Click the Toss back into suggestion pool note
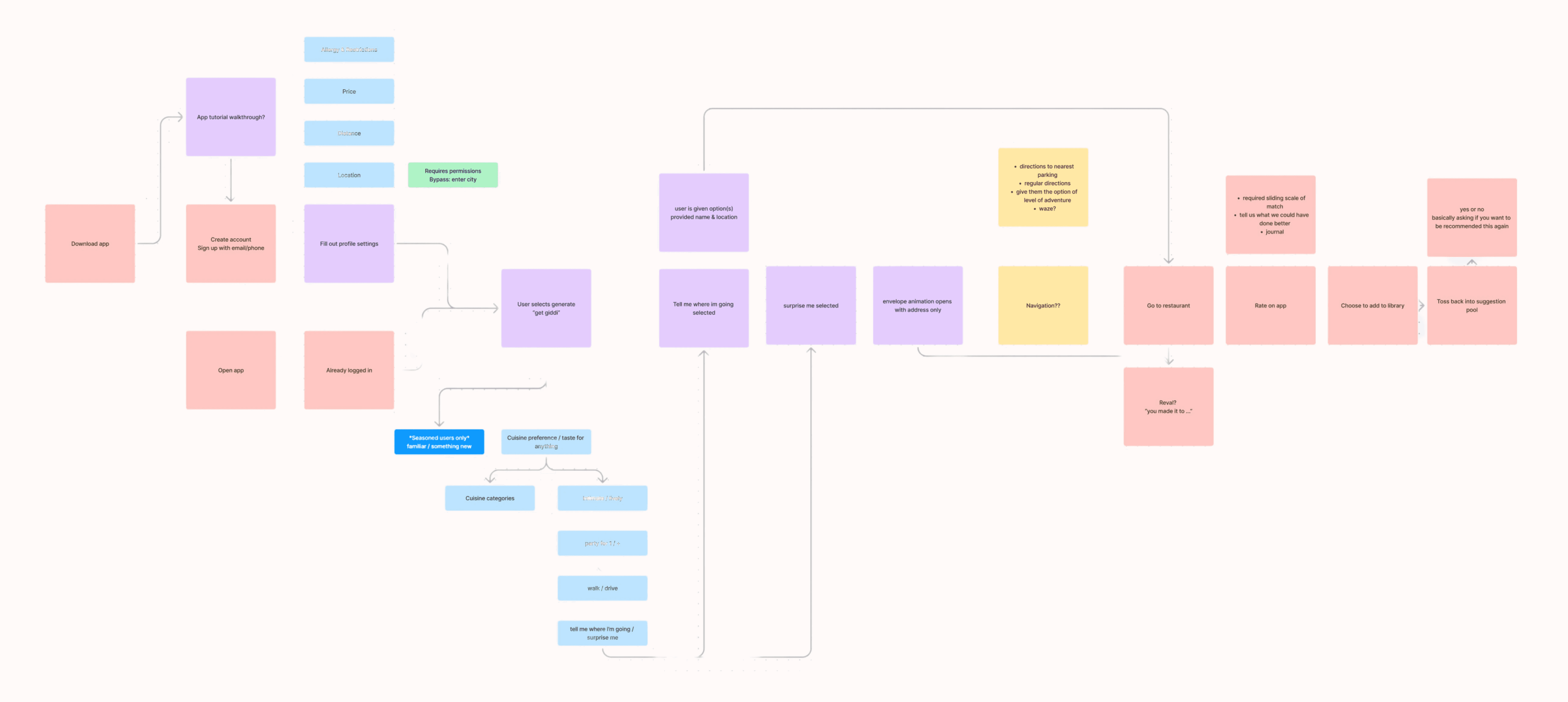Image resolution: width=1568 pixels, height=702 pixels. point(1471,306)
